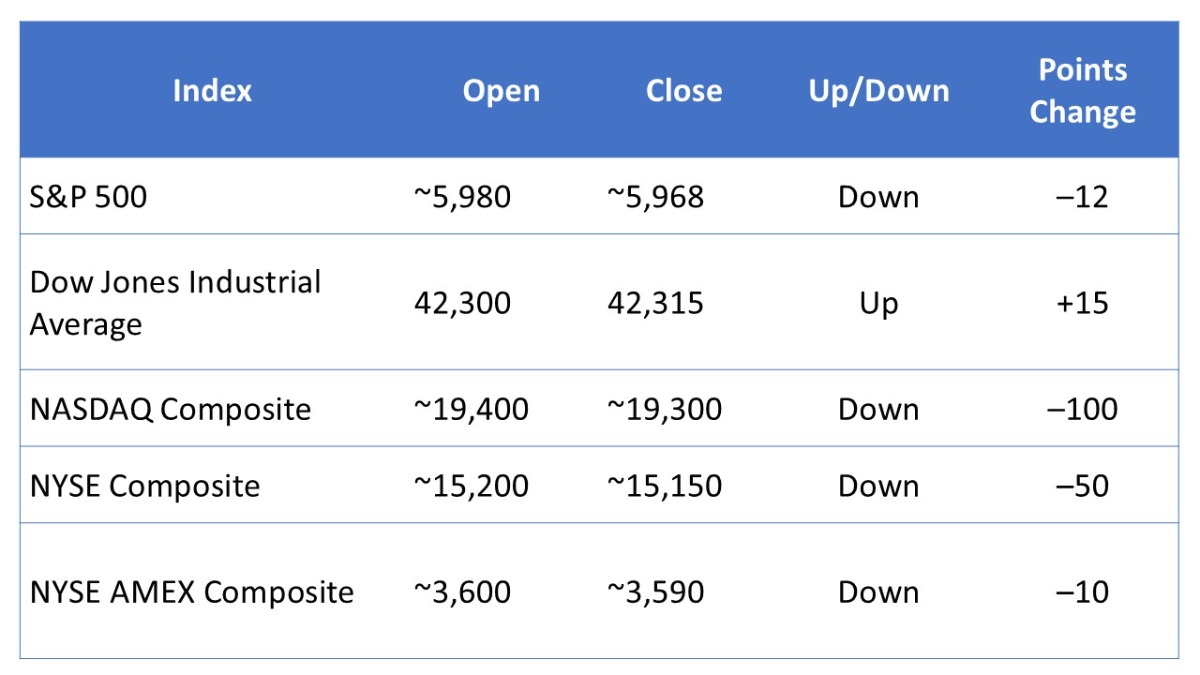Select the Points Change column header

1082,91
